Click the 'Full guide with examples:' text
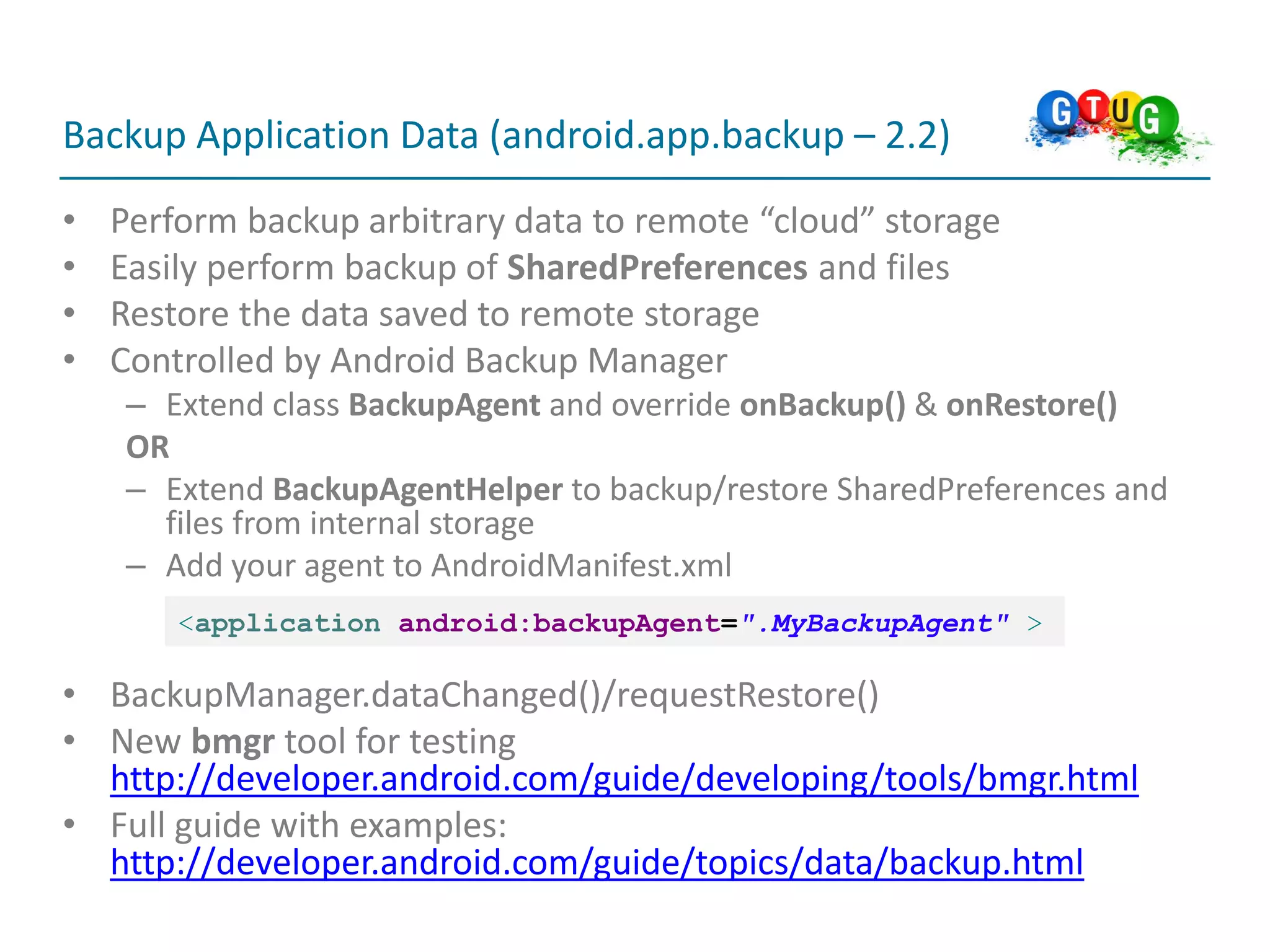 point(309,826)
